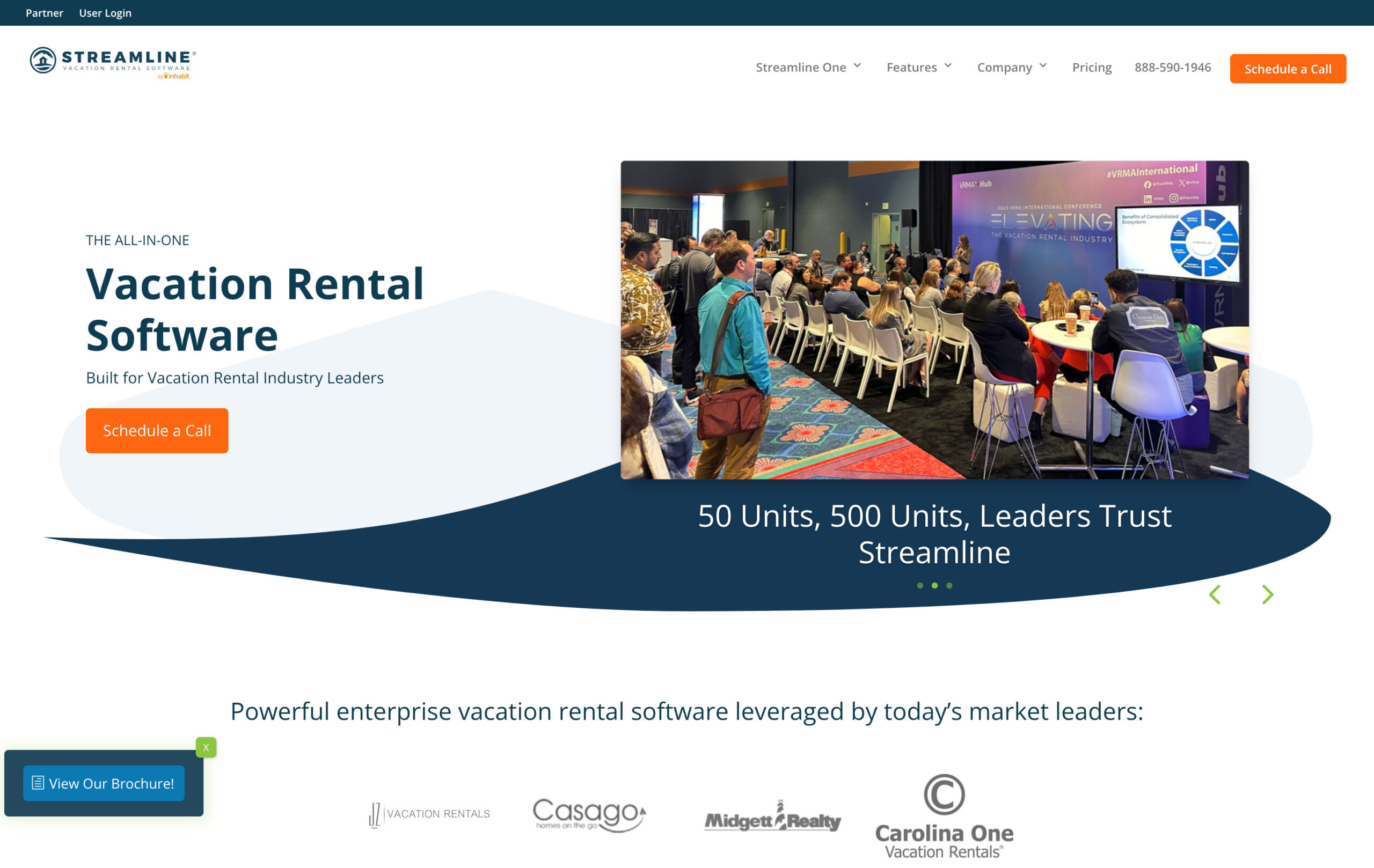Click the Vacation Rentals partner logo
This screenshot has height=868, width=1374.
pyautogui.click(x=429, y=814)
